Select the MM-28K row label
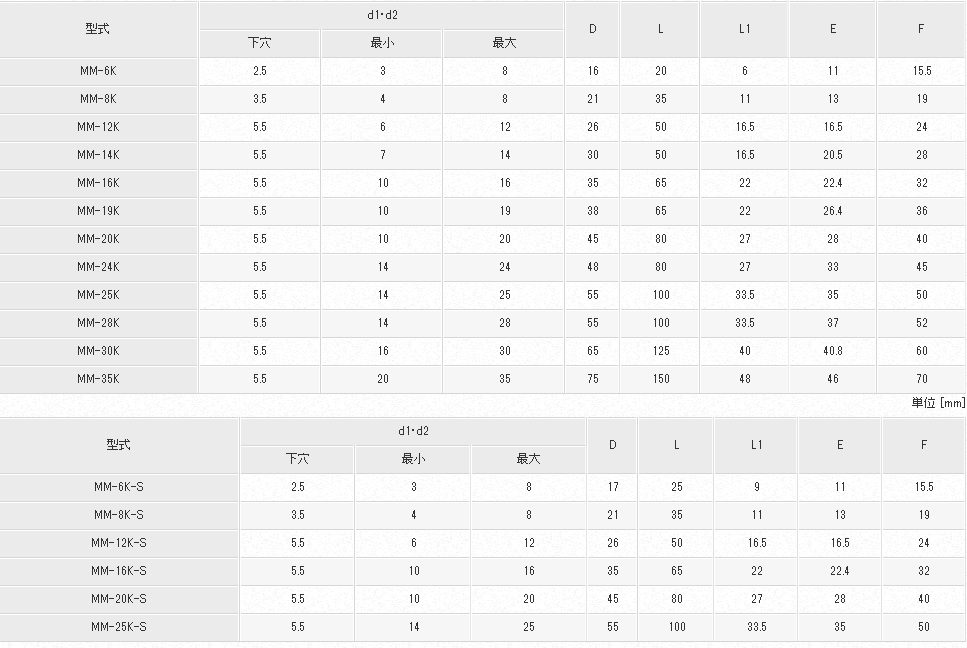The width and height of the screenshot is (967, 648). 98,323
